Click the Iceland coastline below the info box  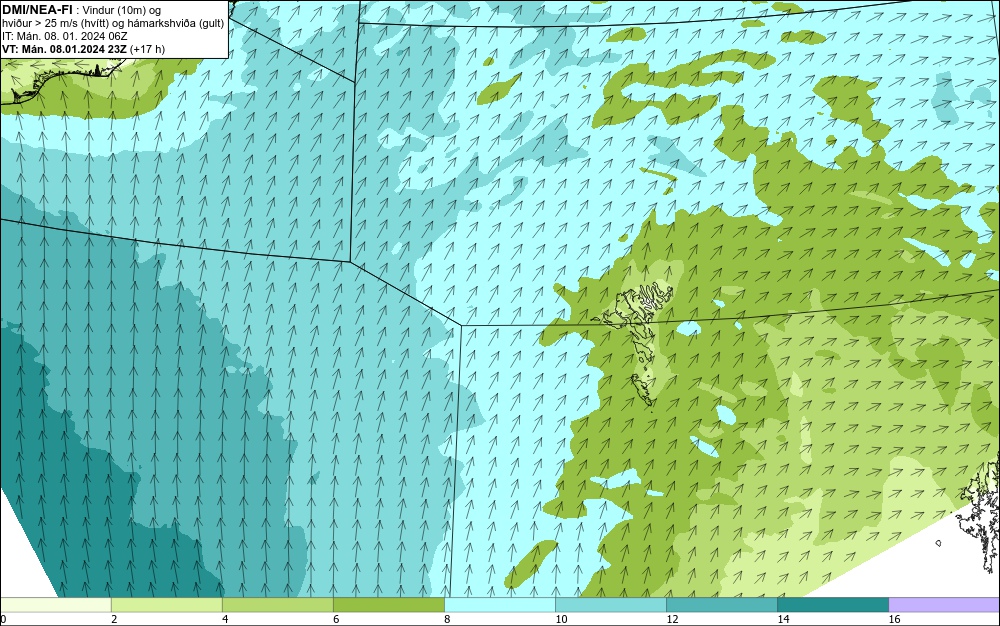tap(61, 81)
